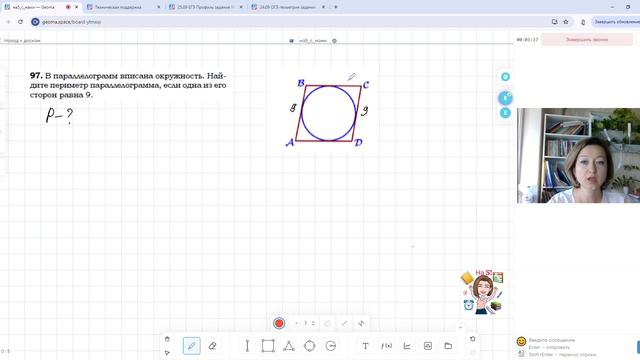Screen dimensions: 640x360
Task: Insert an image onto the board
Action: point(428,346)
